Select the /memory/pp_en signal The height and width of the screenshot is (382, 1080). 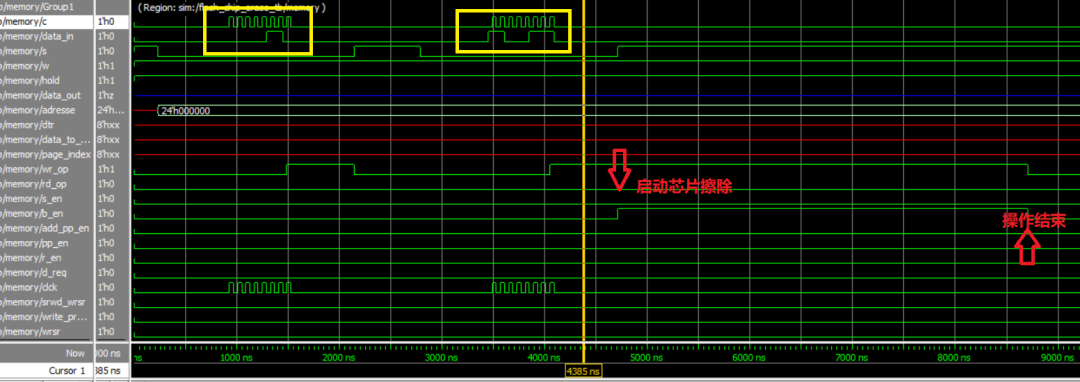tap(46, 243)
